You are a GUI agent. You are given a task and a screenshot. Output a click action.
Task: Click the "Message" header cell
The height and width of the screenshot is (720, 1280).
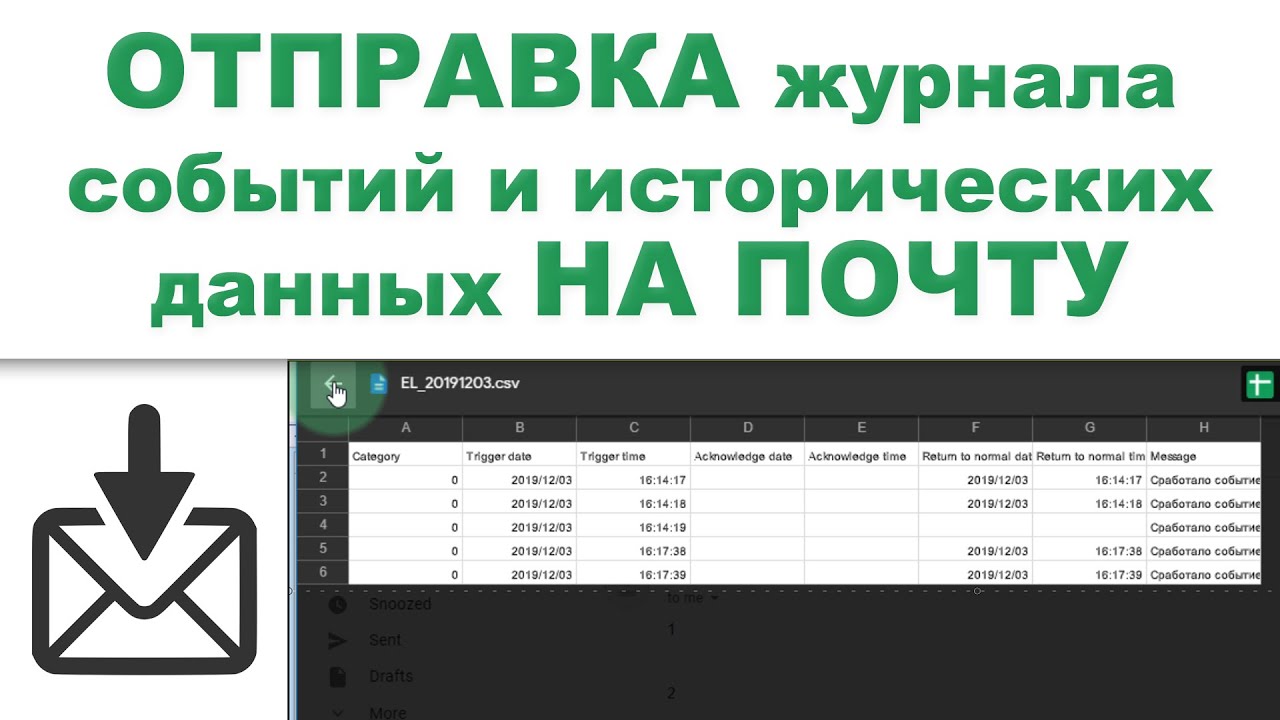tap(1204, 456)
